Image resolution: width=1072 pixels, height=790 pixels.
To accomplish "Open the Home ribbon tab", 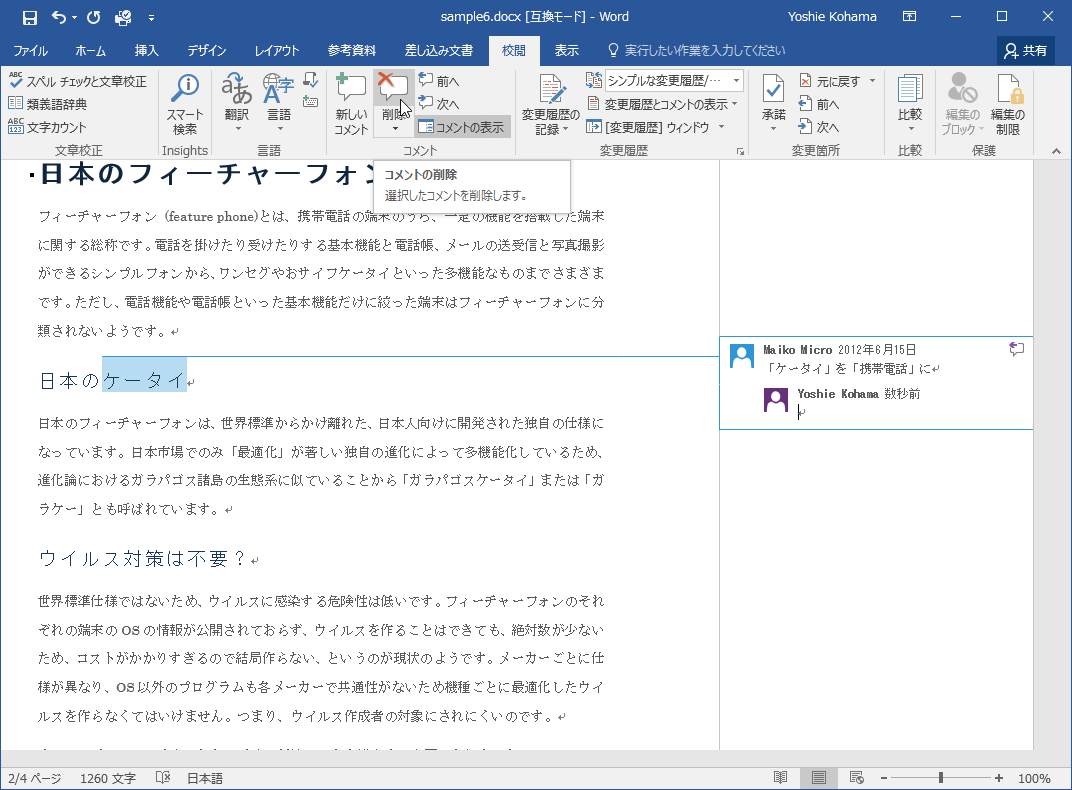I will pyautogui.click(x=91, y=51).
